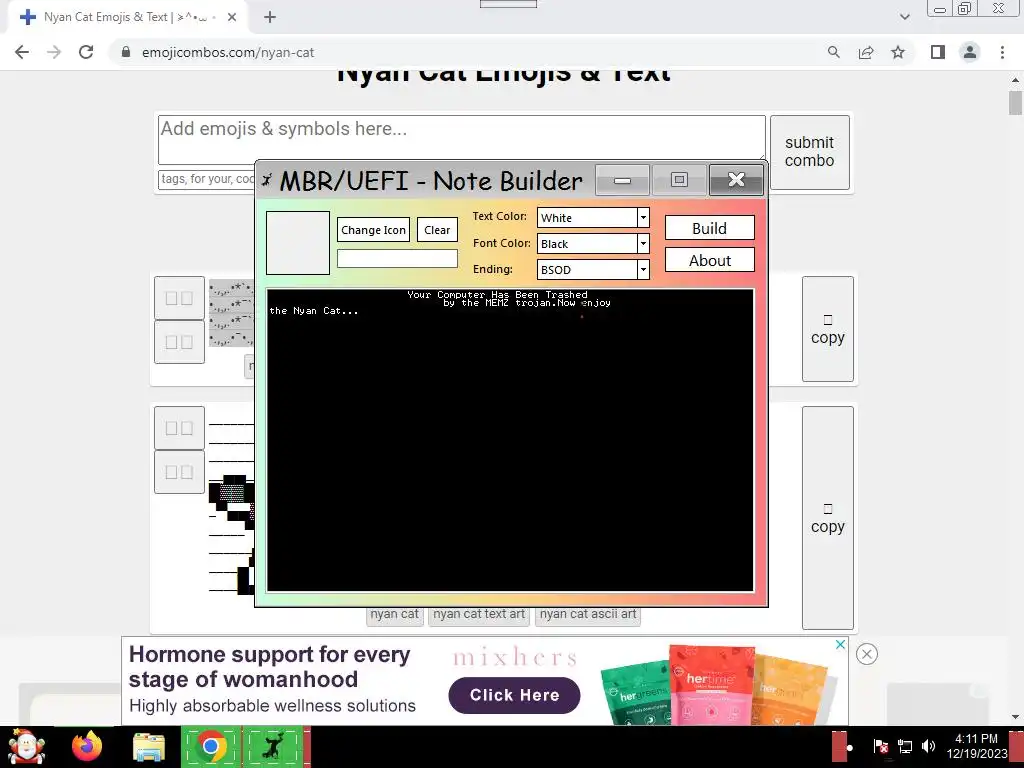Open the About button in Note Builder
The image size is (1024, 768).
[x=709, y=260]
